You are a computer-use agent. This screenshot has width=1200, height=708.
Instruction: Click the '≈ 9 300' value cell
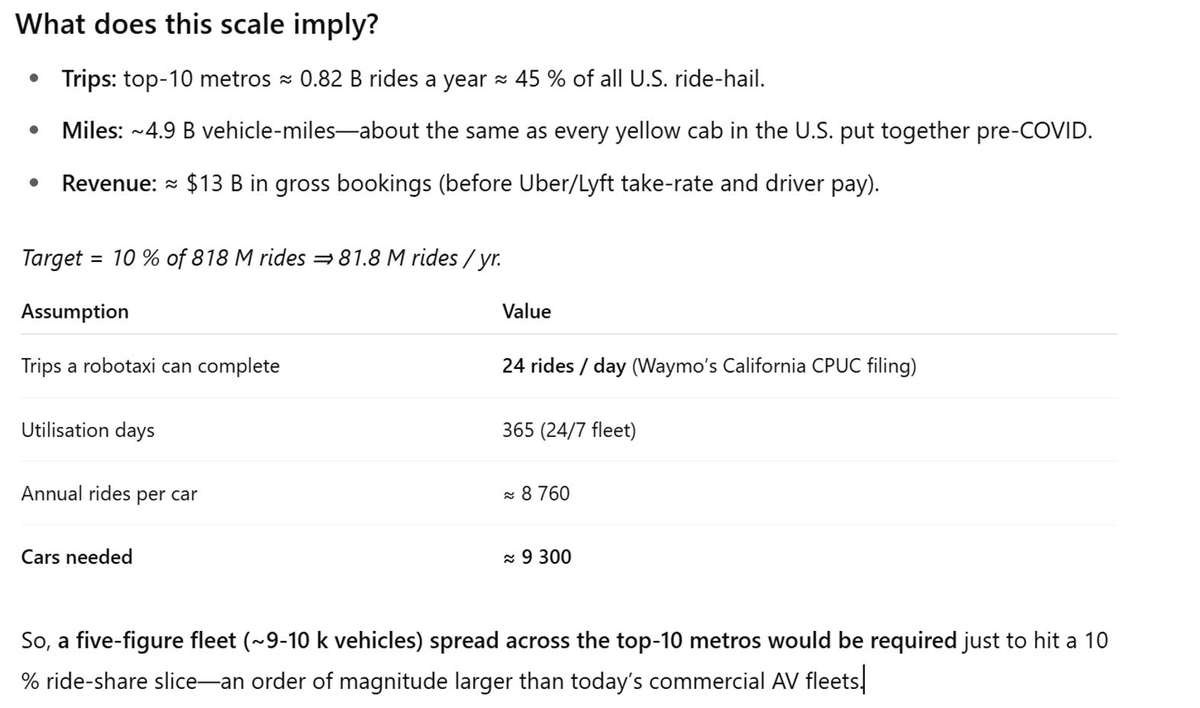(x=537, y=557)
